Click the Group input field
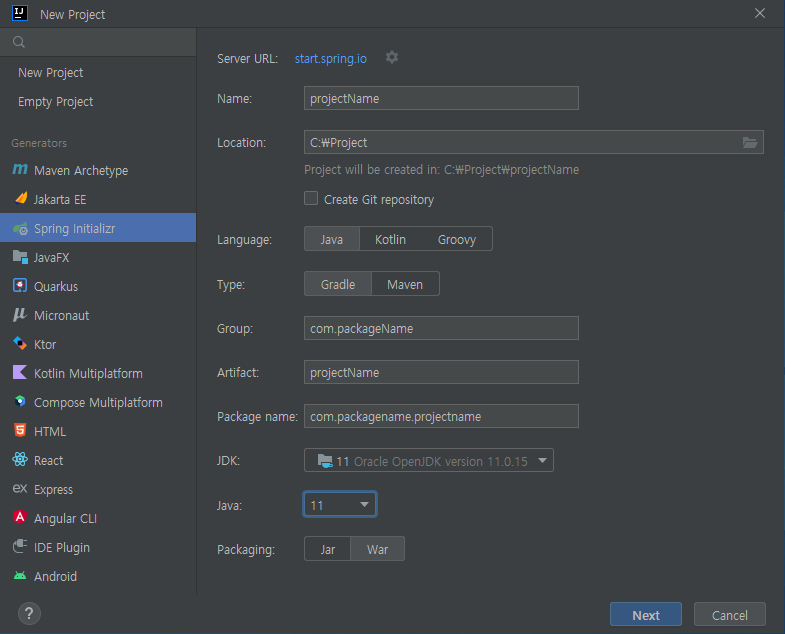The width and height of the screenshot is (785, 634). [441, 328]
